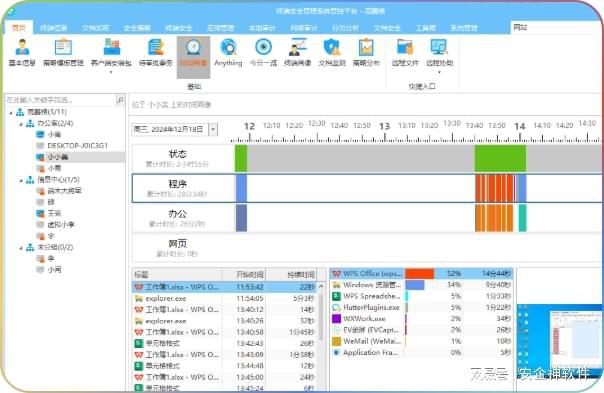This screenshot has width=604, height=393.
Task: Select the WXWork.exe usage row
Action: (x=421, y=319)
